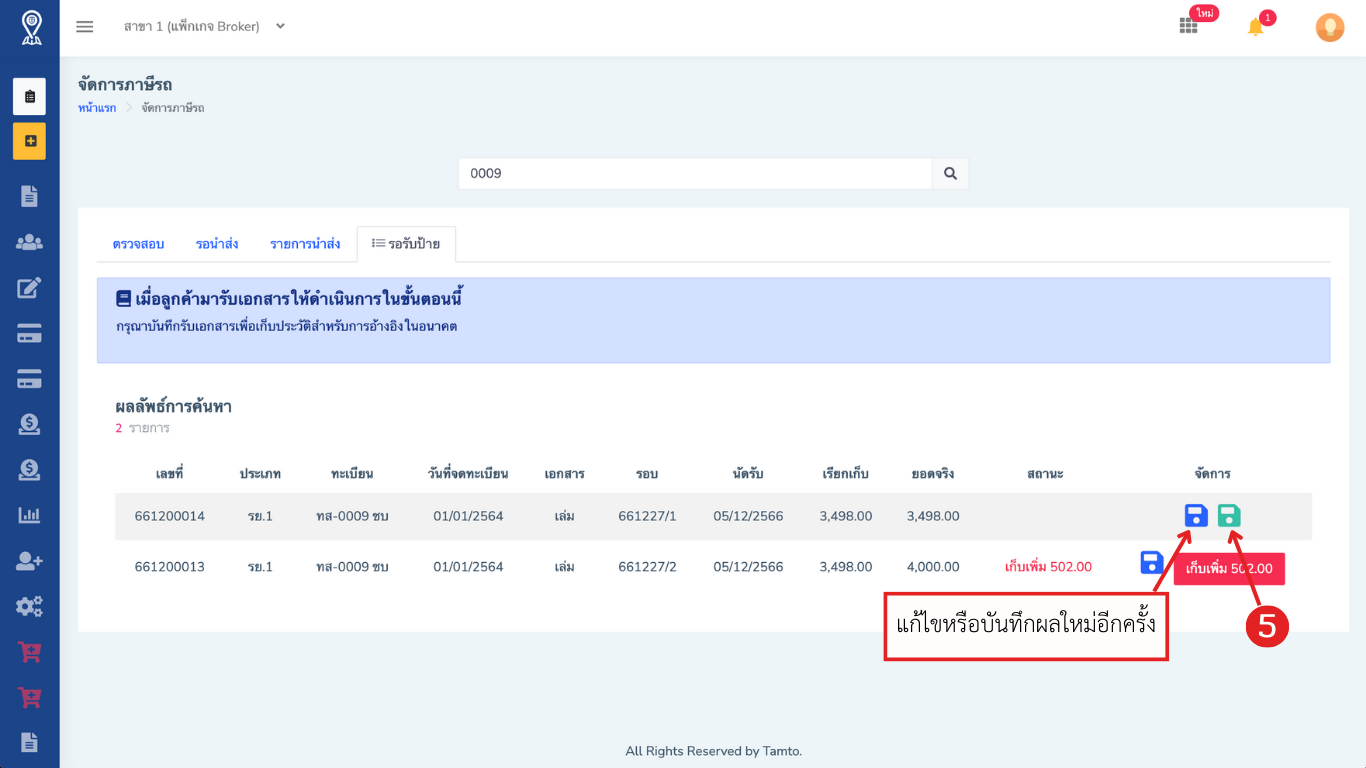Open the white clipboard sidebar icon
This screenshot has height=768, width=1366.
point(29,97)
